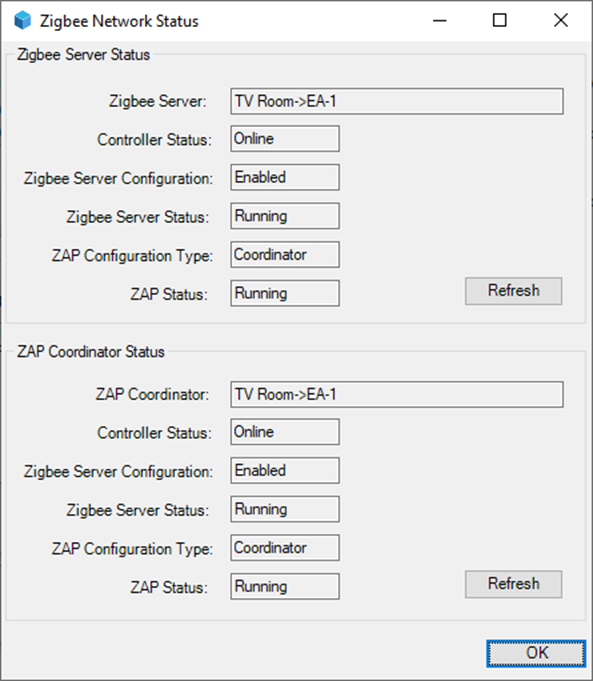Confirm the dialog with OK
The image size is (593, 681).
(x=537, y=653)
